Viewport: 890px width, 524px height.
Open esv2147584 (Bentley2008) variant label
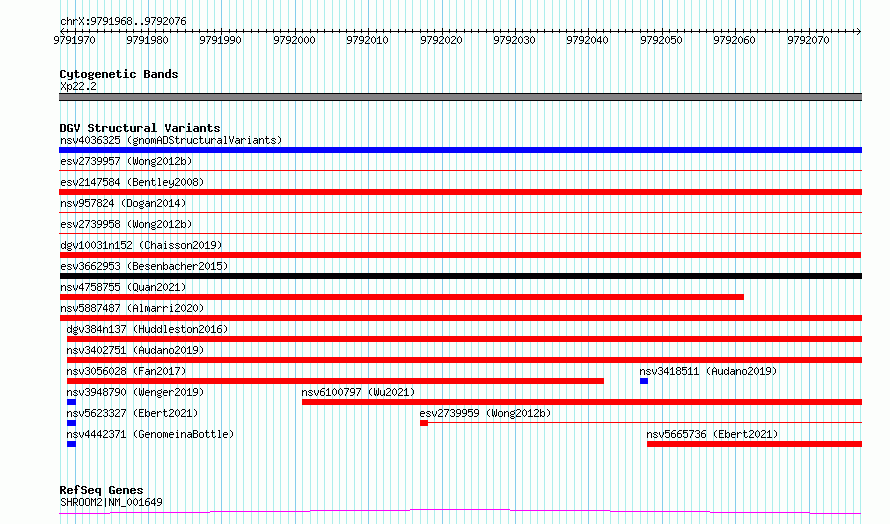[132, 182]
